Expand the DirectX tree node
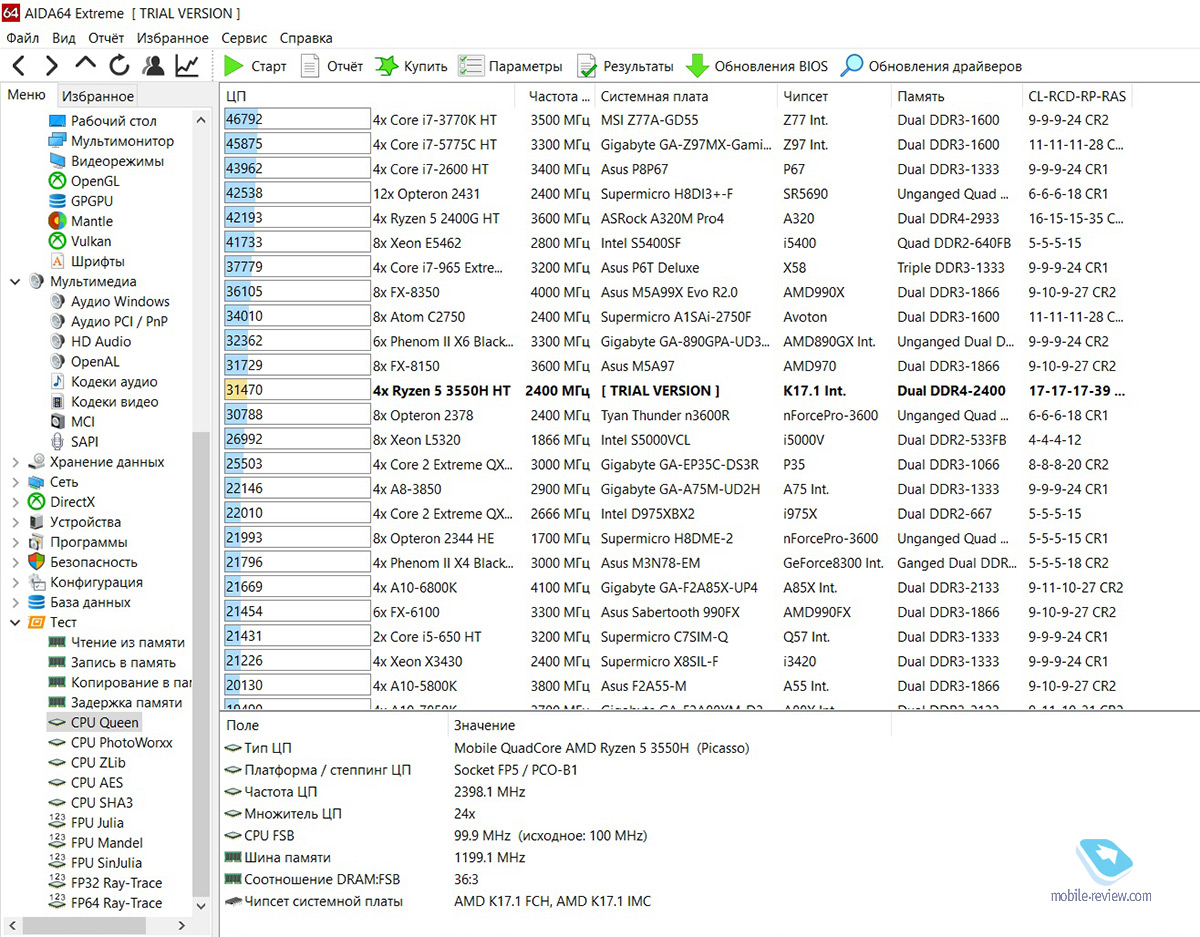This screenshot has height=937, width=1200. [15, 502]
